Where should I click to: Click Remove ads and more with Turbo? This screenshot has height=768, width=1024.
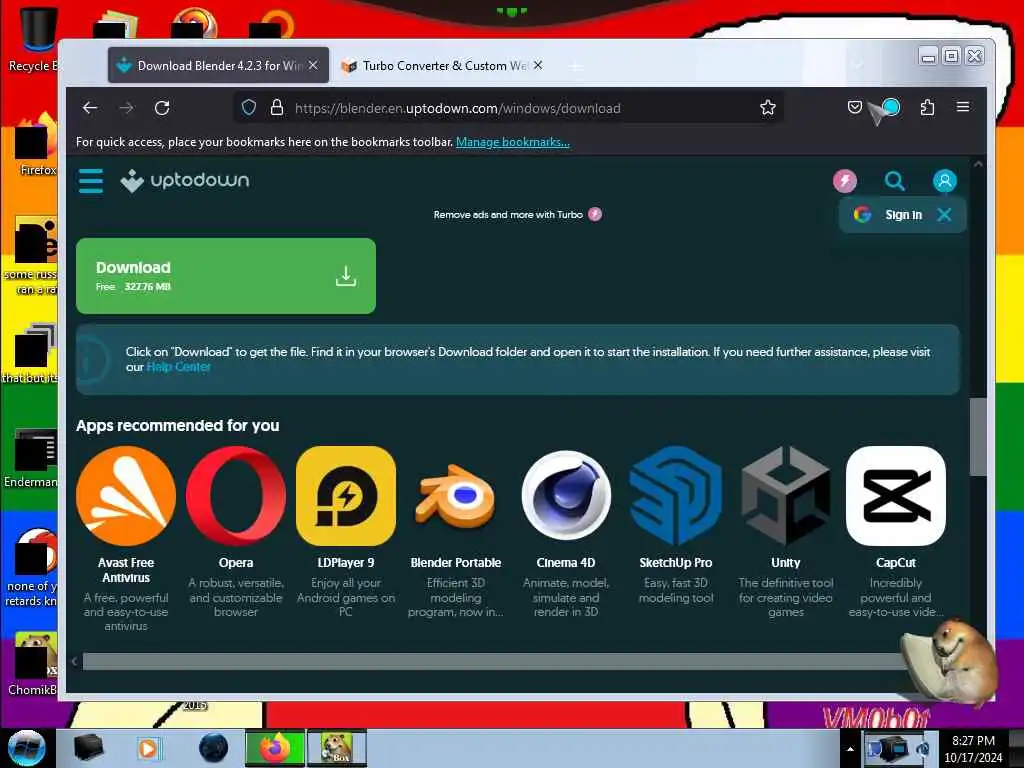coord(517,214)
